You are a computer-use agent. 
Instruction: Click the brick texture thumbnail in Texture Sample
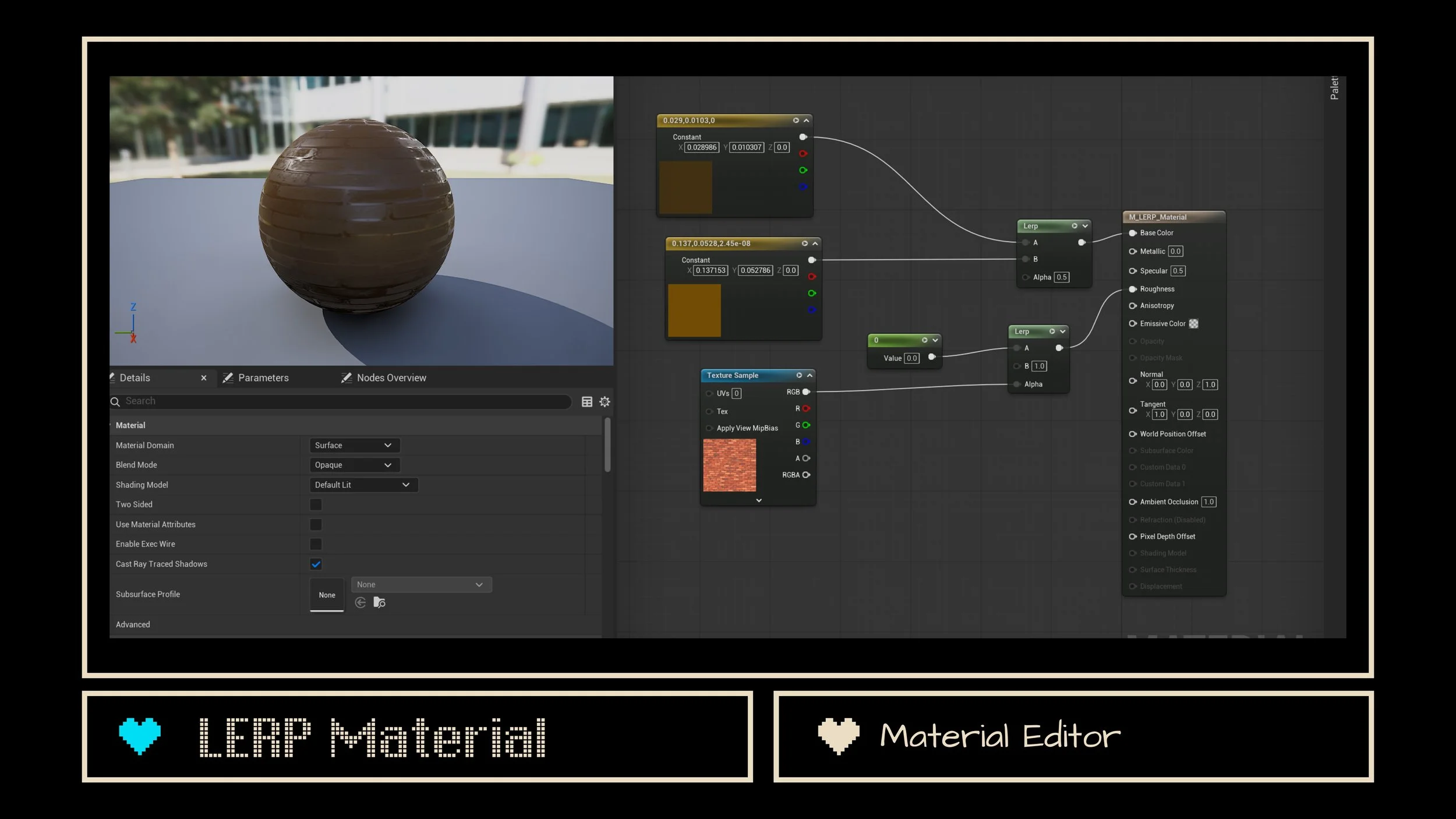click(729, 465)
